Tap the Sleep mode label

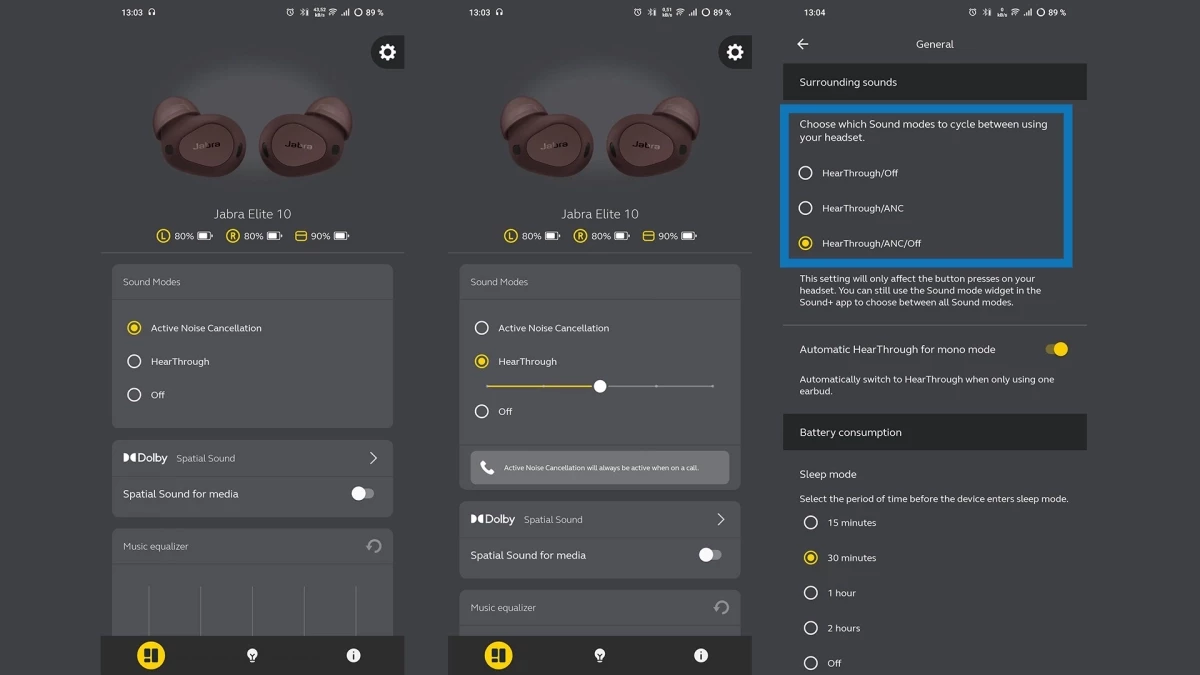pyautogui.click(x=828, y=474)
